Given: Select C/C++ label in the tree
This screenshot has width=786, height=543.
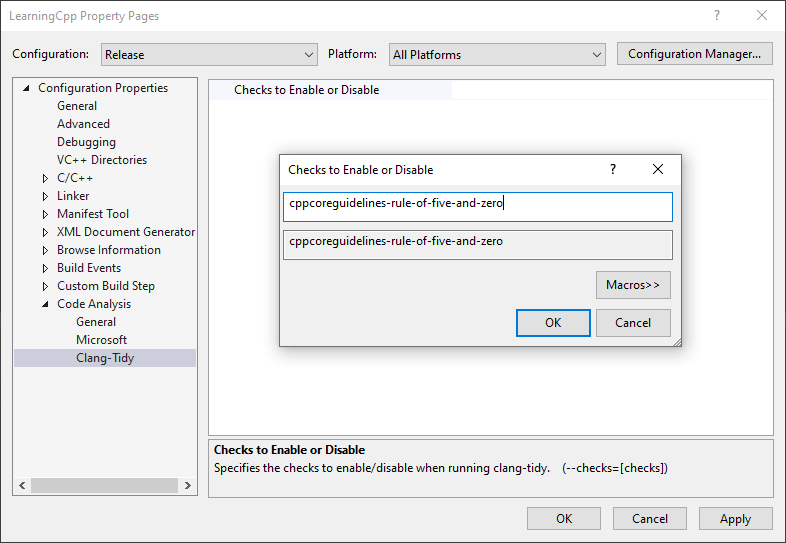Looking at the screenshot, I should tap(75, 178).
